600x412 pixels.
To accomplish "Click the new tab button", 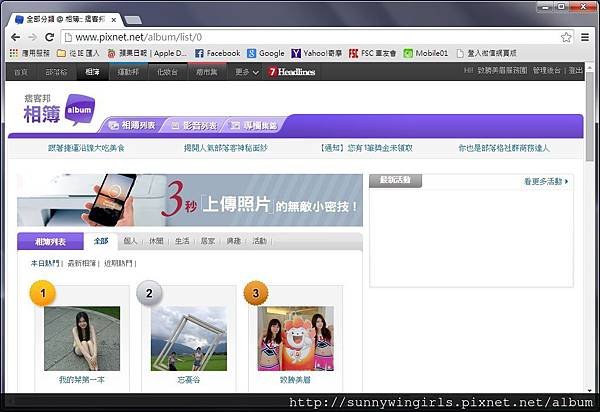I will [133, 20].
